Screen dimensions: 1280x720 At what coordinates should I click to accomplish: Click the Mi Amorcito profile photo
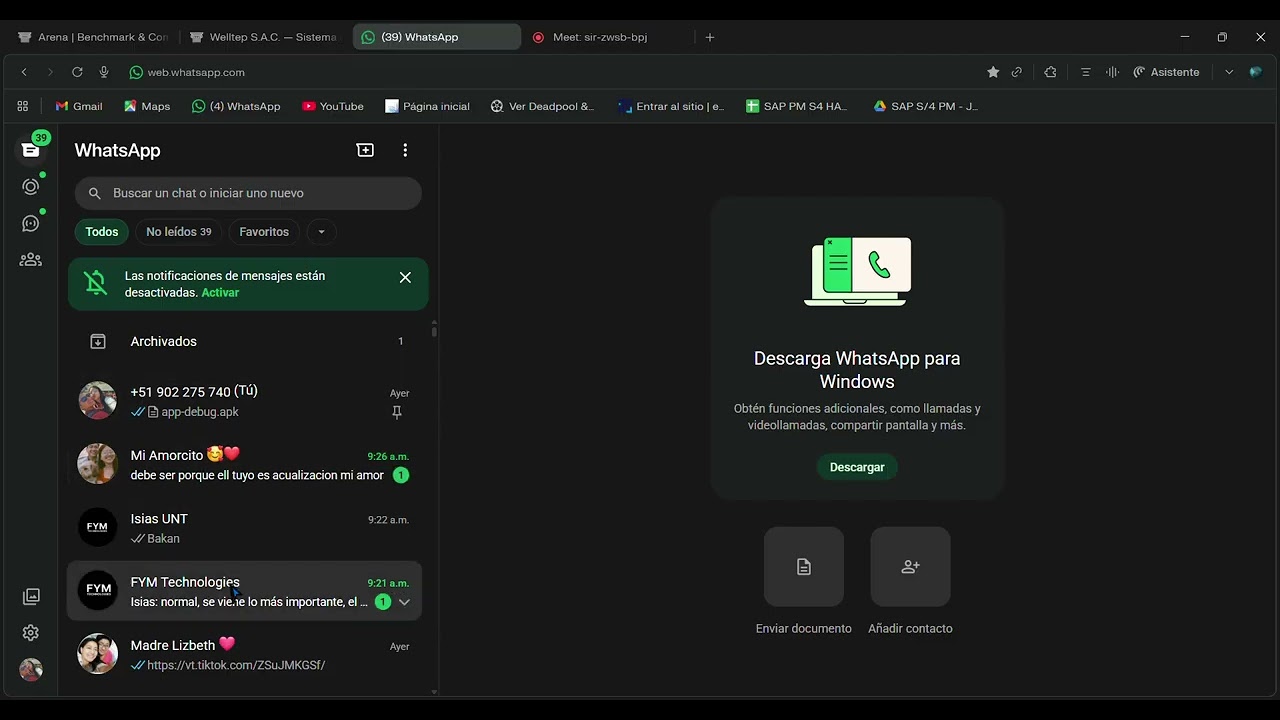(x=98, y=464)
